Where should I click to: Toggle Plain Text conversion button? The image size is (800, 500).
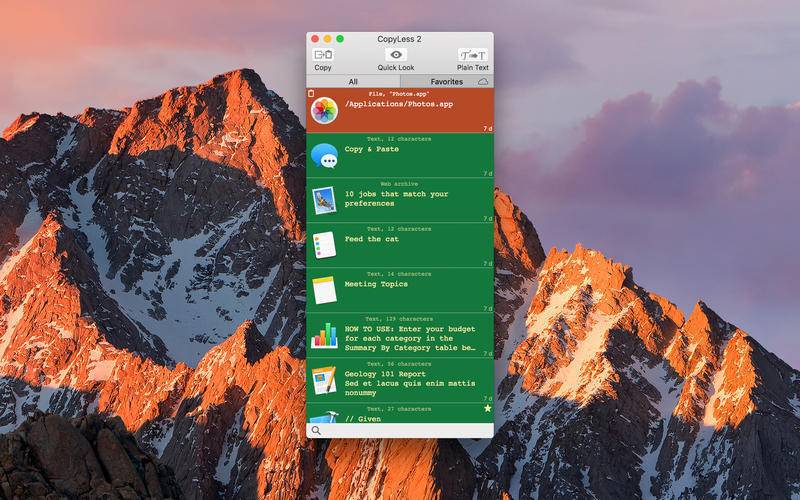[472, 55]
